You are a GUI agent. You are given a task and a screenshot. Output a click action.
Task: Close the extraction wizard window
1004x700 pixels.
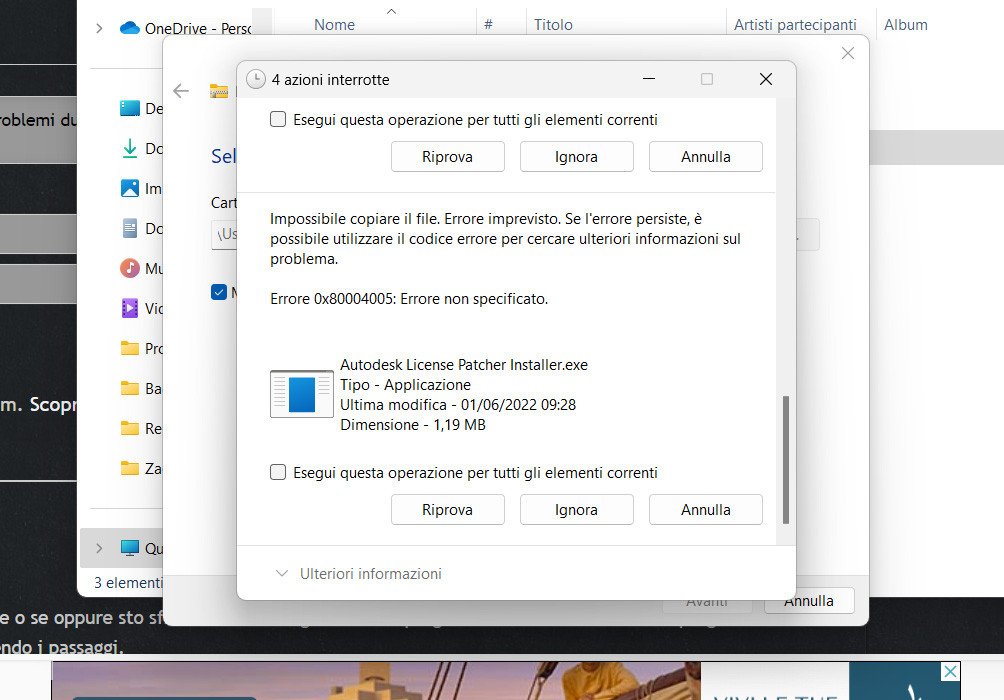848,53
